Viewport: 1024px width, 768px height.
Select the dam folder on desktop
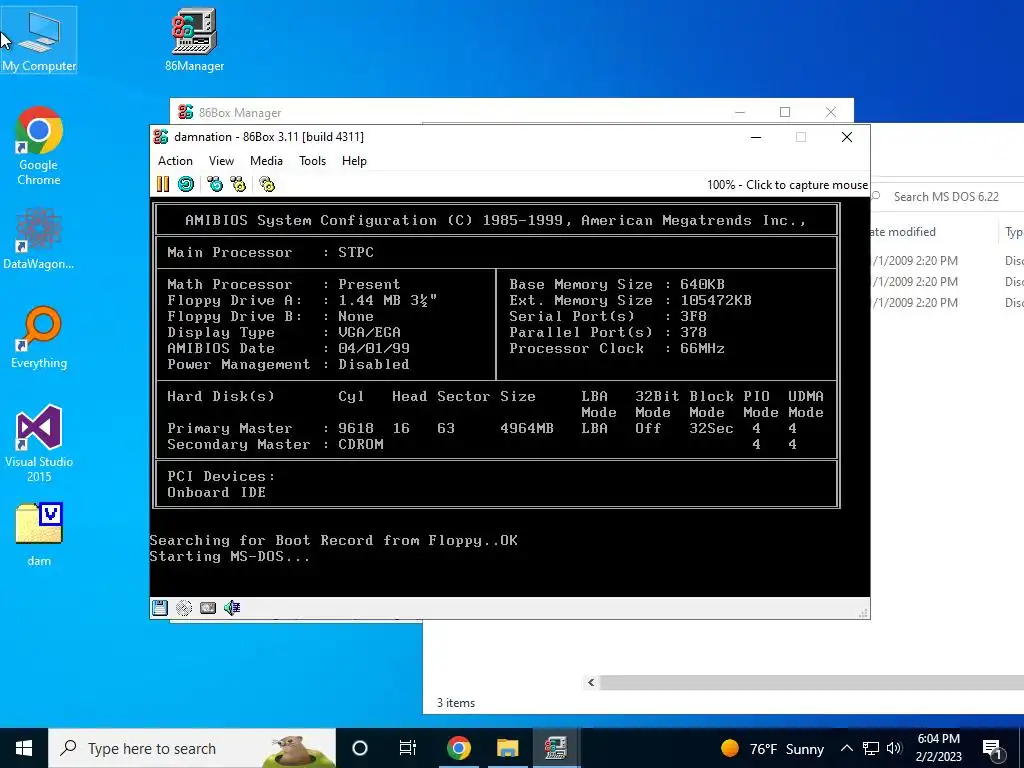click(39, 534)
